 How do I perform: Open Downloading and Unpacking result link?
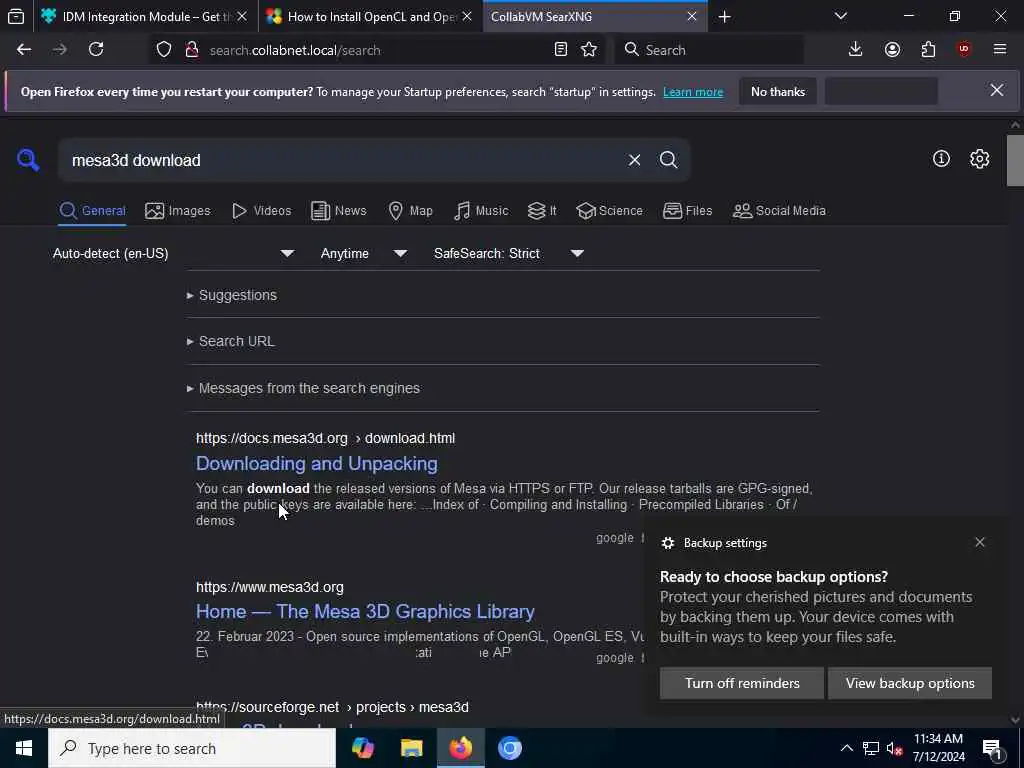(x=317, y=464)
